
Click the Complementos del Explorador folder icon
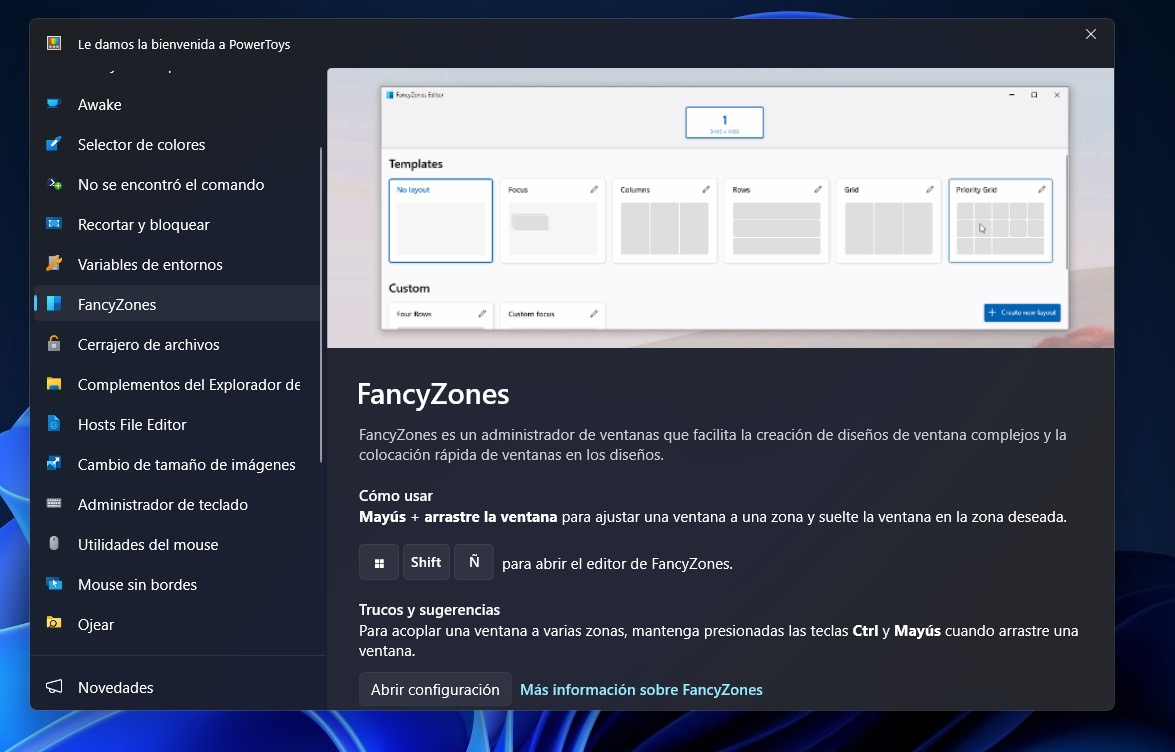pos(54,384)
